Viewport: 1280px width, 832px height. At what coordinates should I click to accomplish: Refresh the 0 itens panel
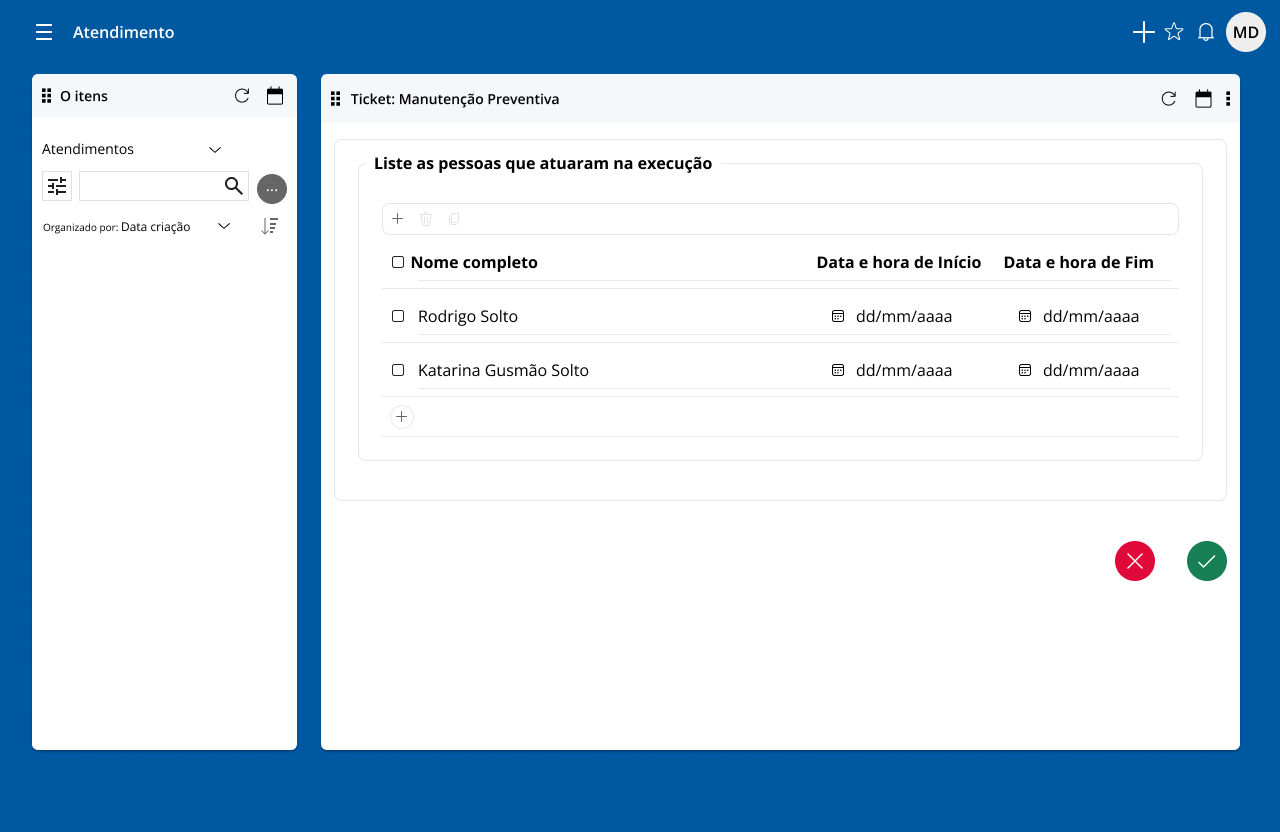[x=242, y=96]
